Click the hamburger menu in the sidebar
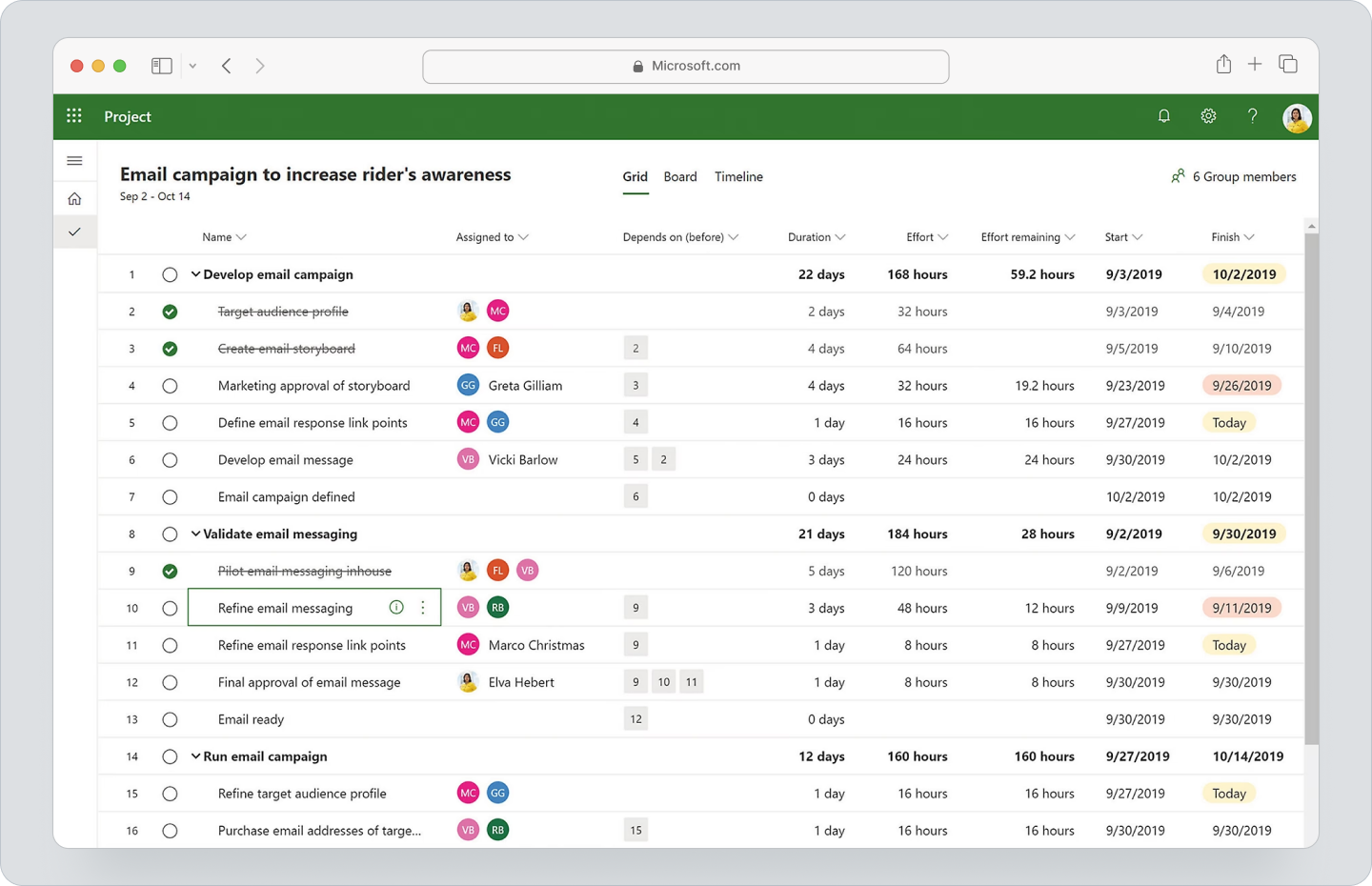 coord(74,160)
